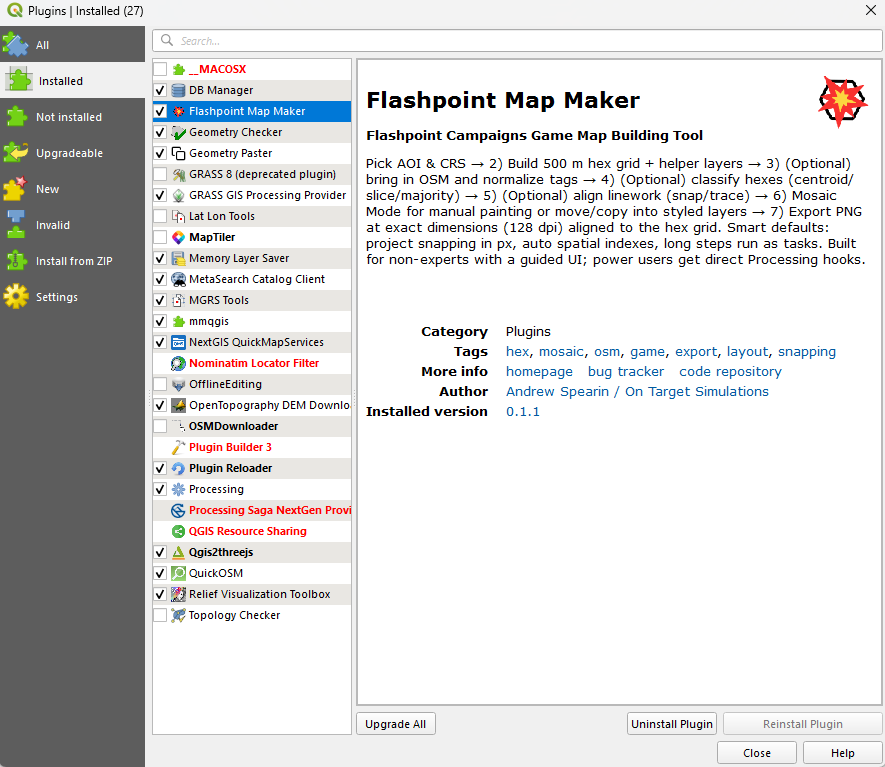The width and height of the screenshot is (885, 767).
Task: Open the Not installed tab
Action: pyautogui.click(x=72, y=117)
